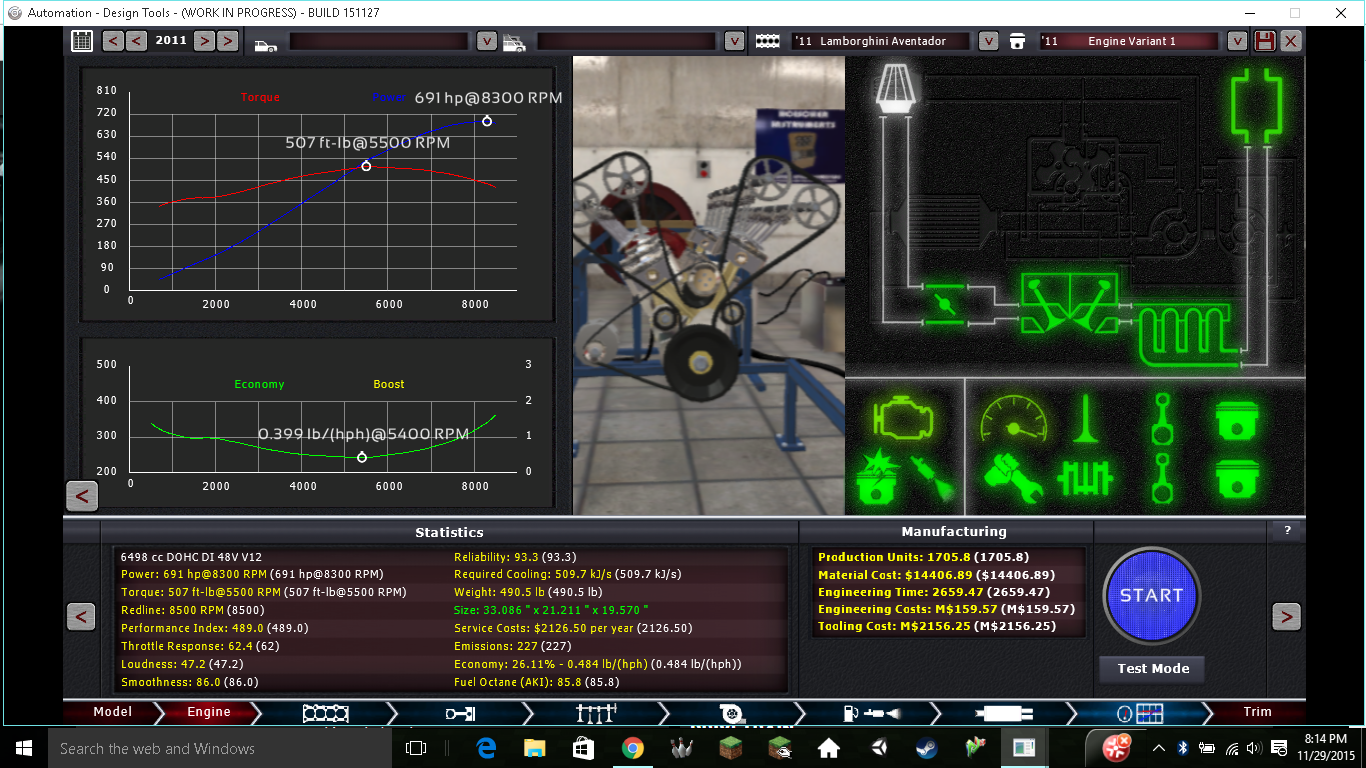1366x768 pixels.
Task: Click the engine family block icon
Action: pyautogui.click(x=767, y=41)
